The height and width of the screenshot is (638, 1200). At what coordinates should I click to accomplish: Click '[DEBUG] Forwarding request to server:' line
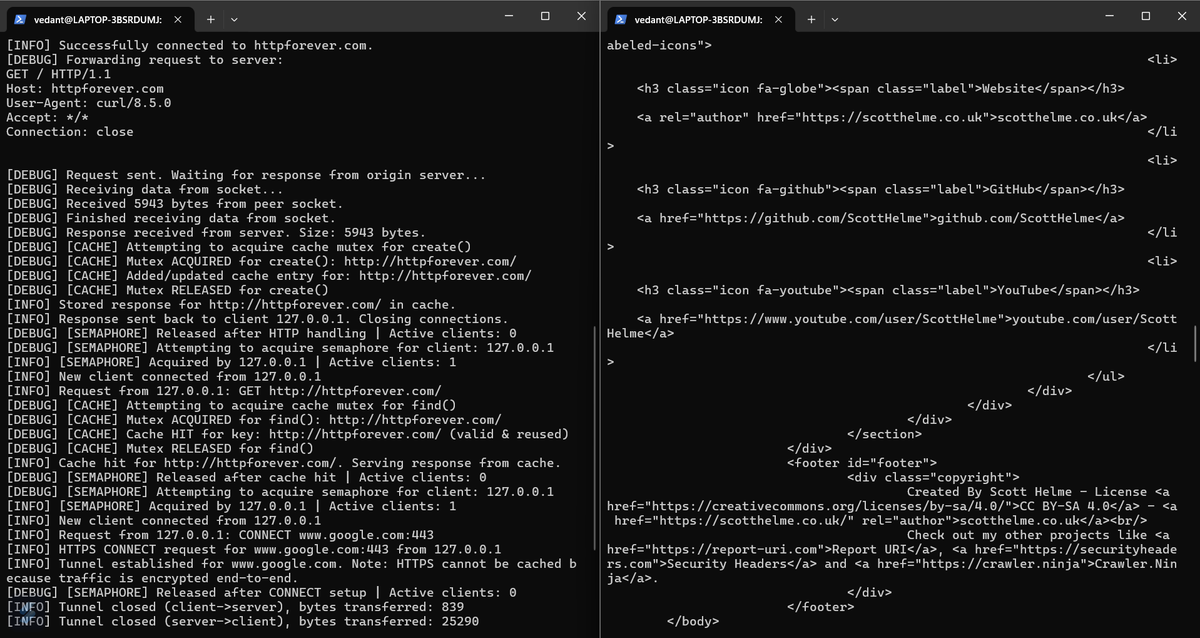(145, 60)
